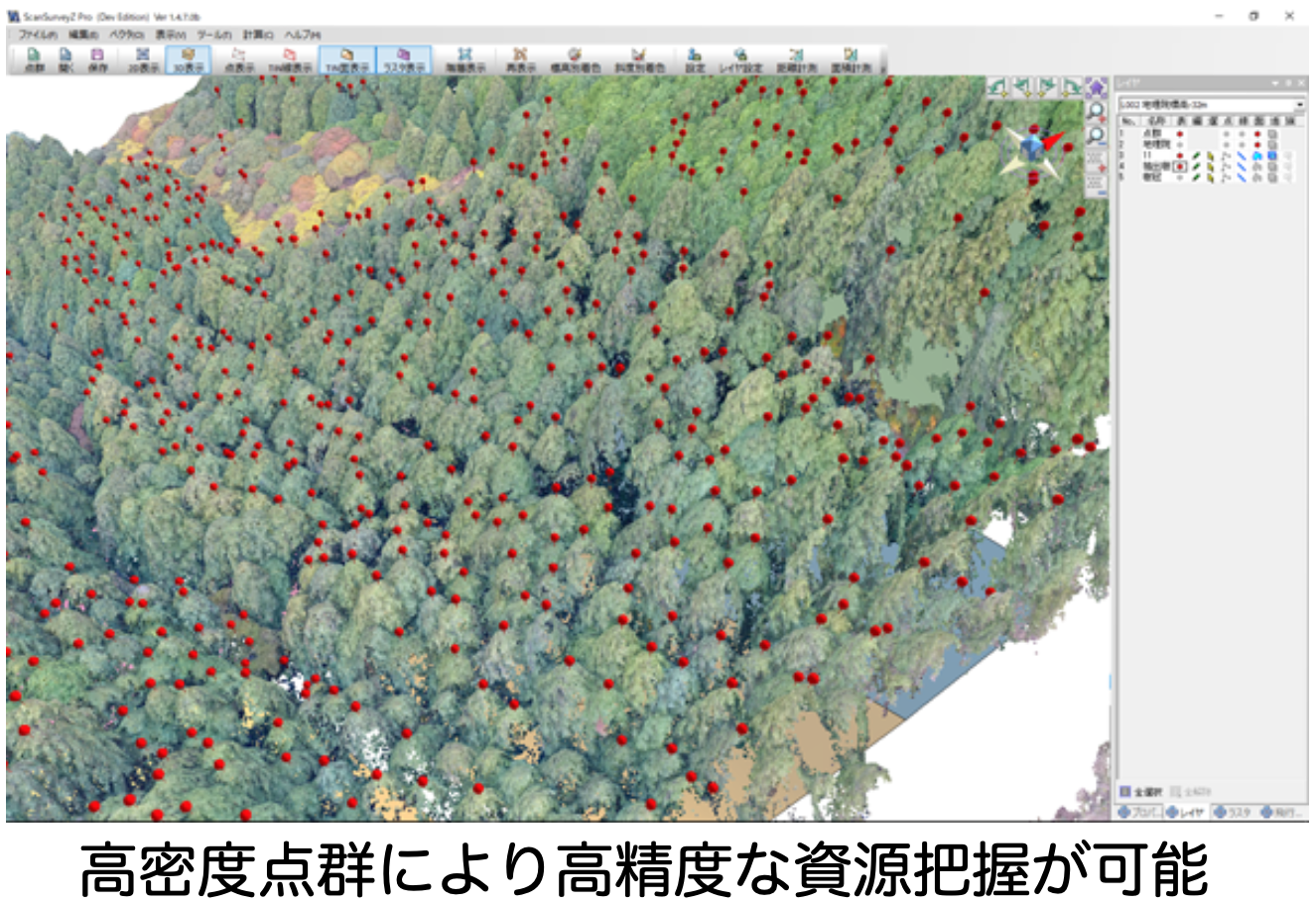Switch to 2D表示 view mode
This screenshot has height=905, width=1316.
pyautogui.click(x=143, y=60)
